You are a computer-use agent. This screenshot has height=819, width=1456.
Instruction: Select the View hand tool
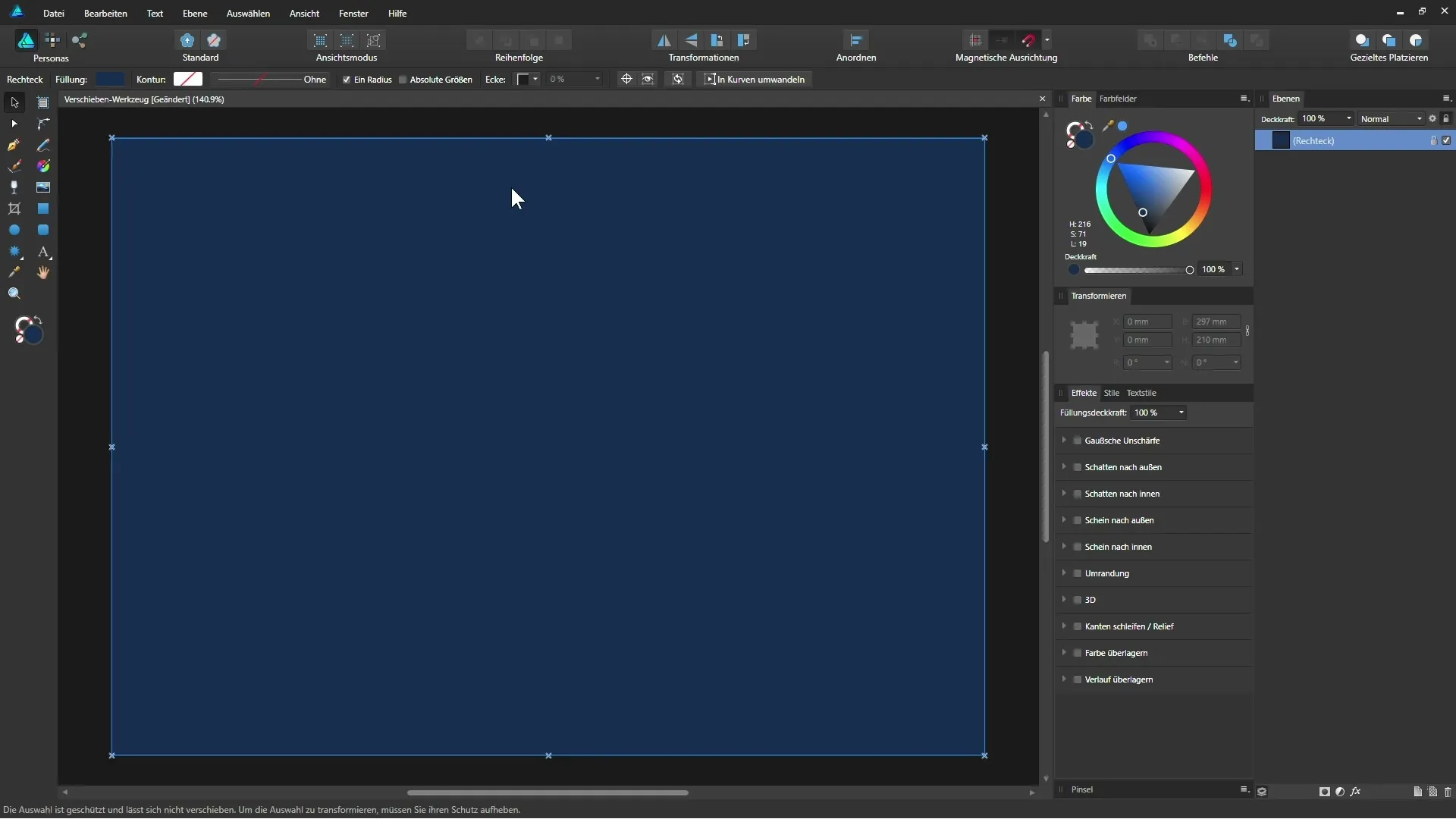pyautogui.click(x=43, y=272)
